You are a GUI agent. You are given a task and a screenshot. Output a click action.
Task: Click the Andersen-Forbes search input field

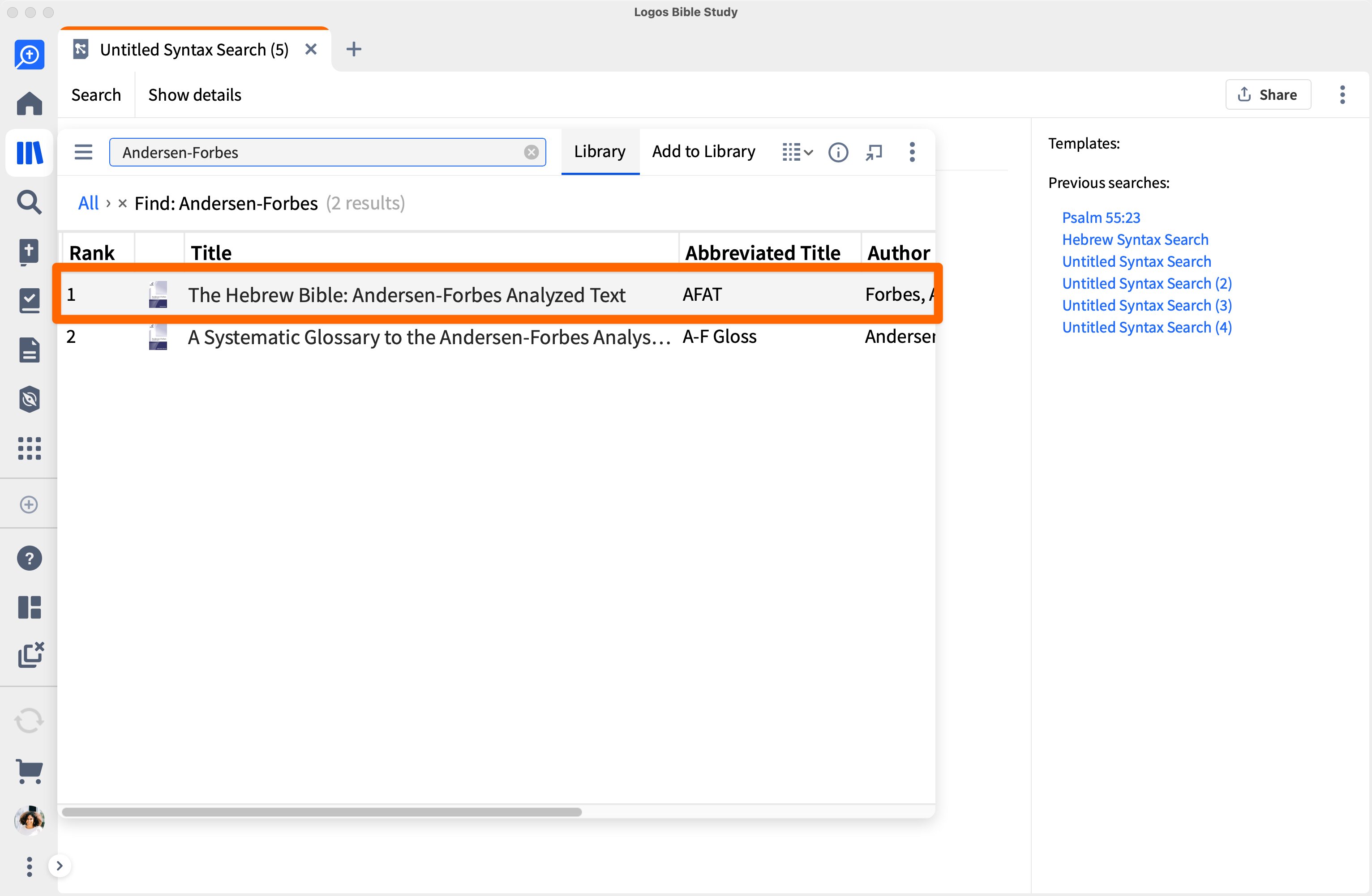click(327, 152)
